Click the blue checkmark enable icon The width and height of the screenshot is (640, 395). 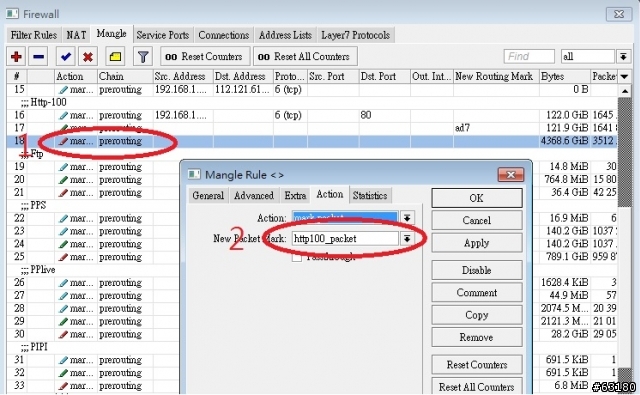click(65, 56)
